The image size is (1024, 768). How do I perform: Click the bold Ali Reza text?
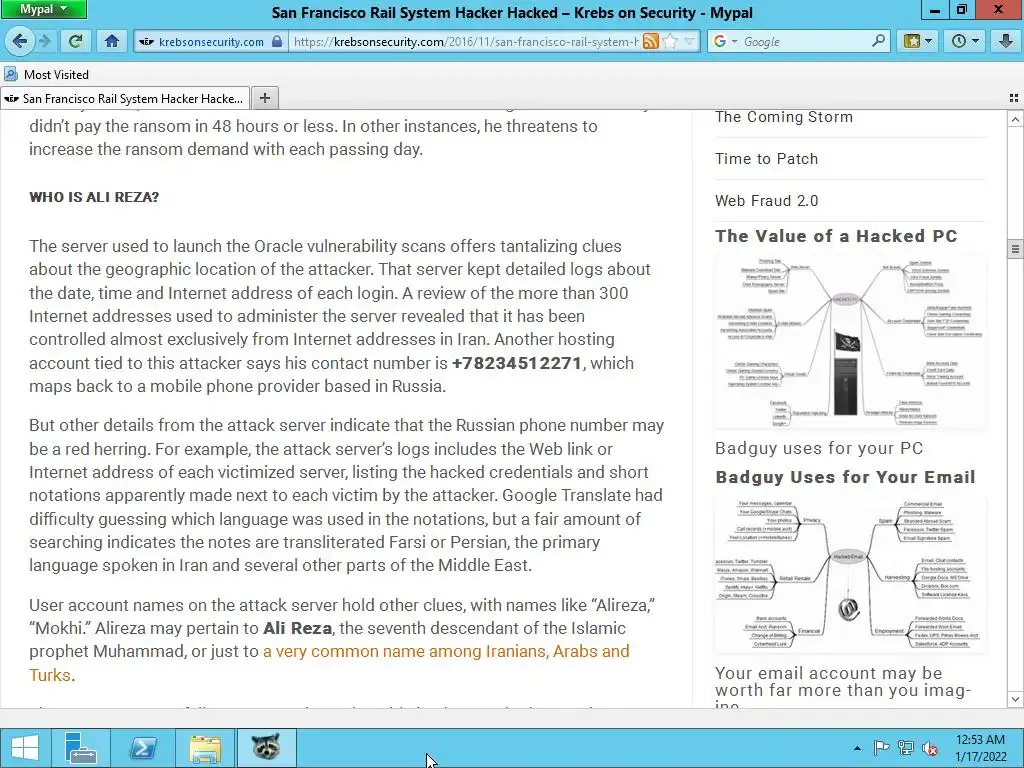click(297, 628)
